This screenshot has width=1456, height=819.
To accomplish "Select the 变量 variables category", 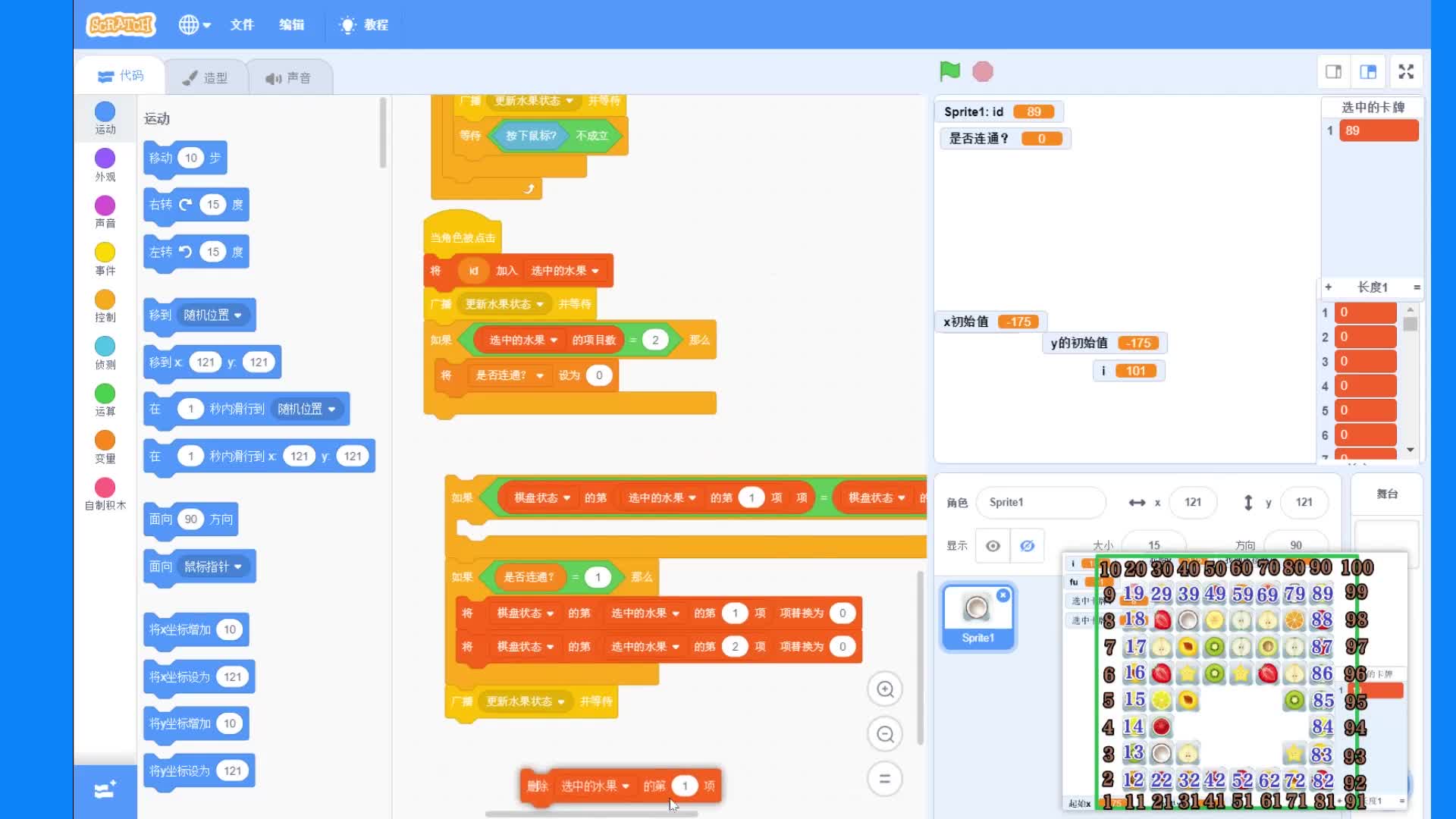I will point(105,447).
